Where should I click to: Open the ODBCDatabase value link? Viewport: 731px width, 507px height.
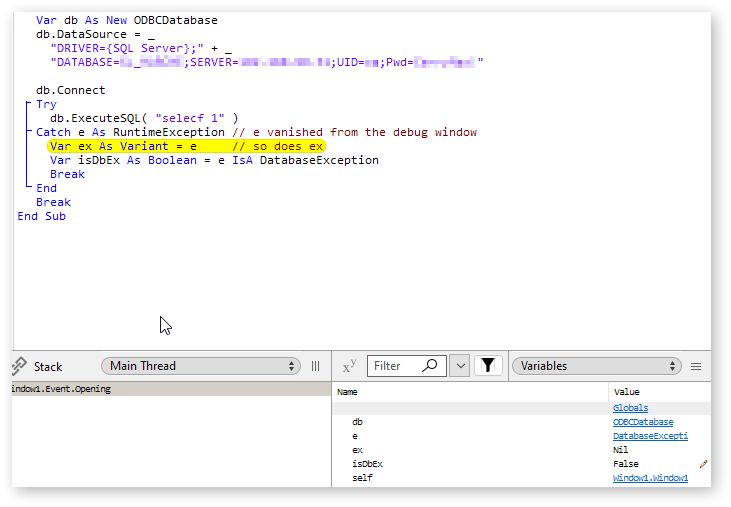pos(643,422)
